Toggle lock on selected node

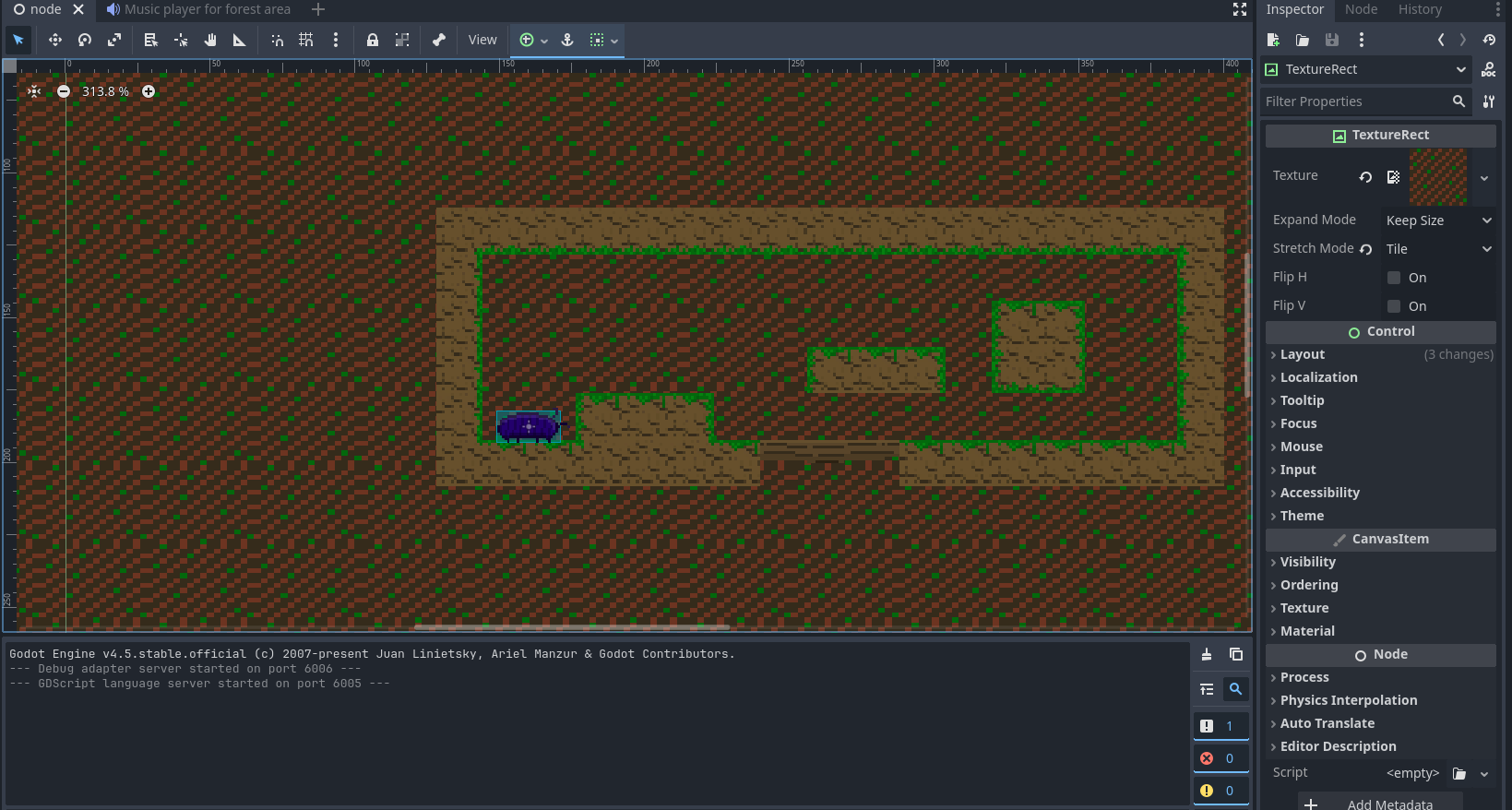373,40
